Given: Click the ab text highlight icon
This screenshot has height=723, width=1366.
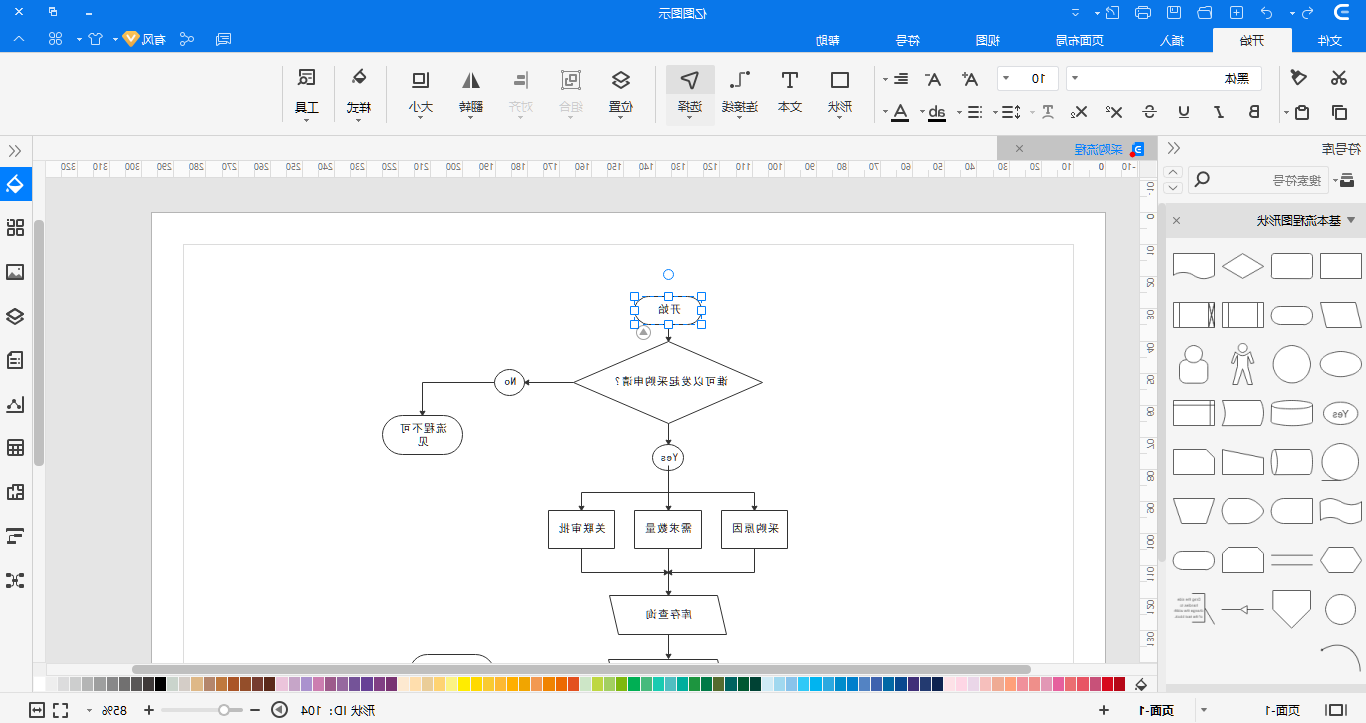Looking at the screenshot, I should [x=936, y=112].
